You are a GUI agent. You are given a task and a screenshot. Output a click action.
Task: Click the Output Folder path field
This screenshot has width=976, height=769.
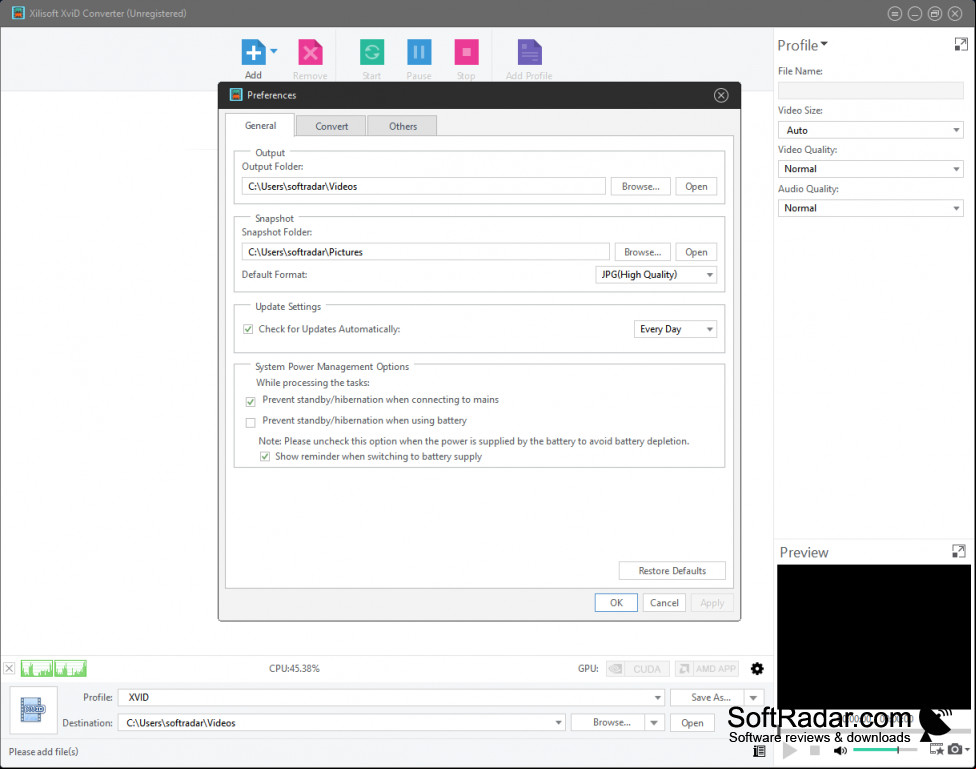click(423, 186)
